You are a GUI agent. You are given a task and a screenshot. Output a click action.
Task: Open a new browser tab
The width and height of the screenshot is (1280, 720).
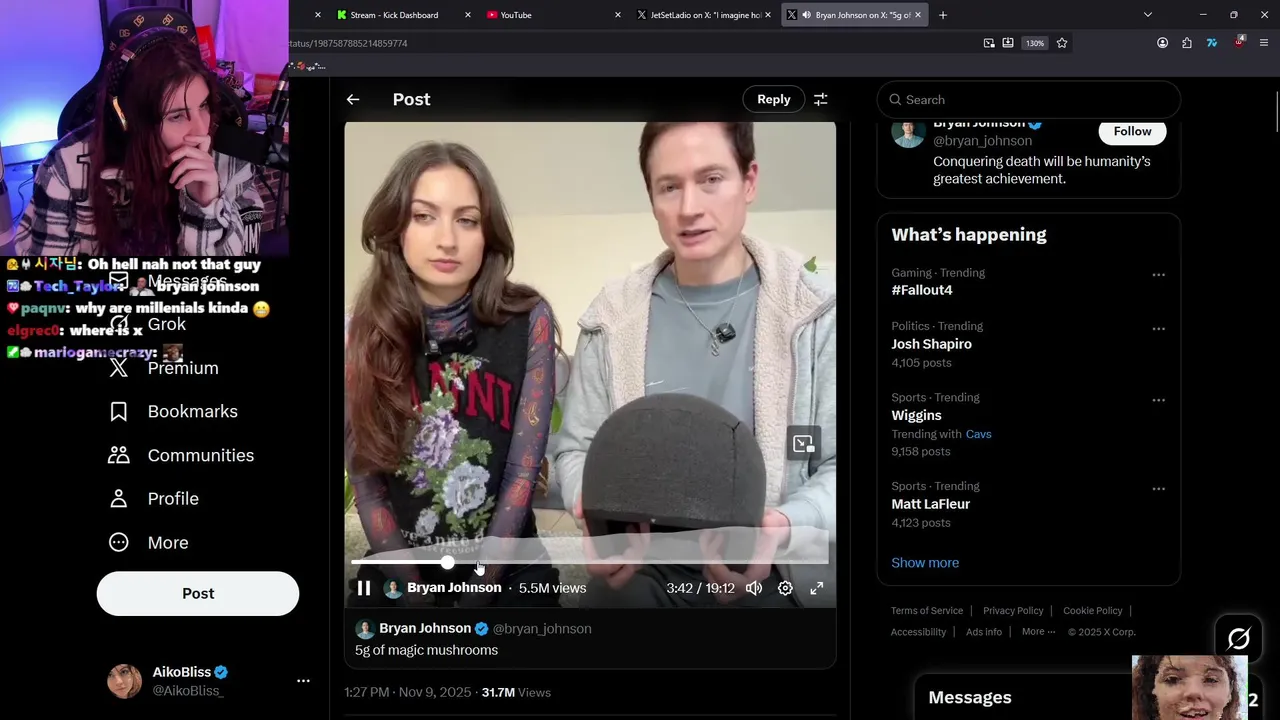point(943,15)
